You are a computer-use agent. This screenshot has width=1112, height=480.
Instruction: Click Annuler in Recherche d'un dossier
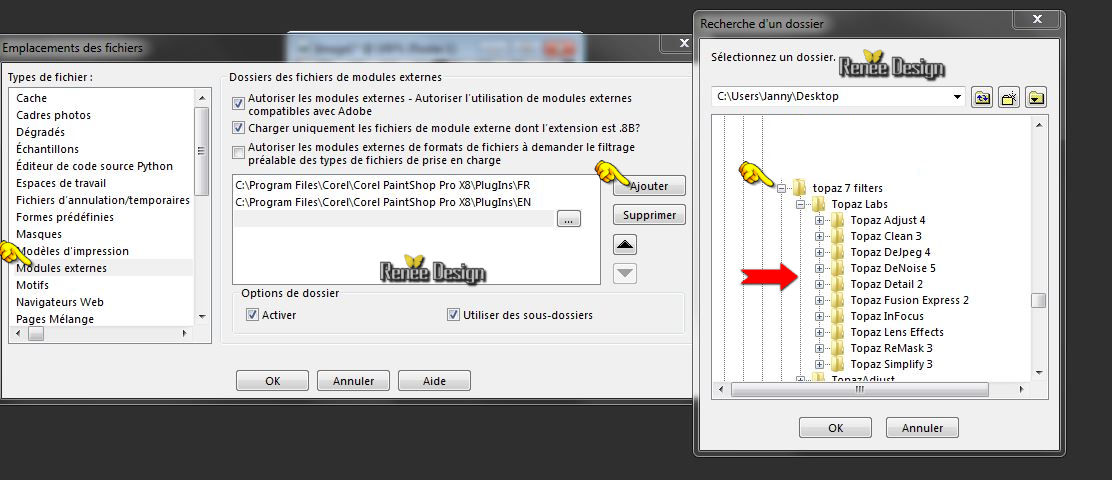click(x=923, y=428)
